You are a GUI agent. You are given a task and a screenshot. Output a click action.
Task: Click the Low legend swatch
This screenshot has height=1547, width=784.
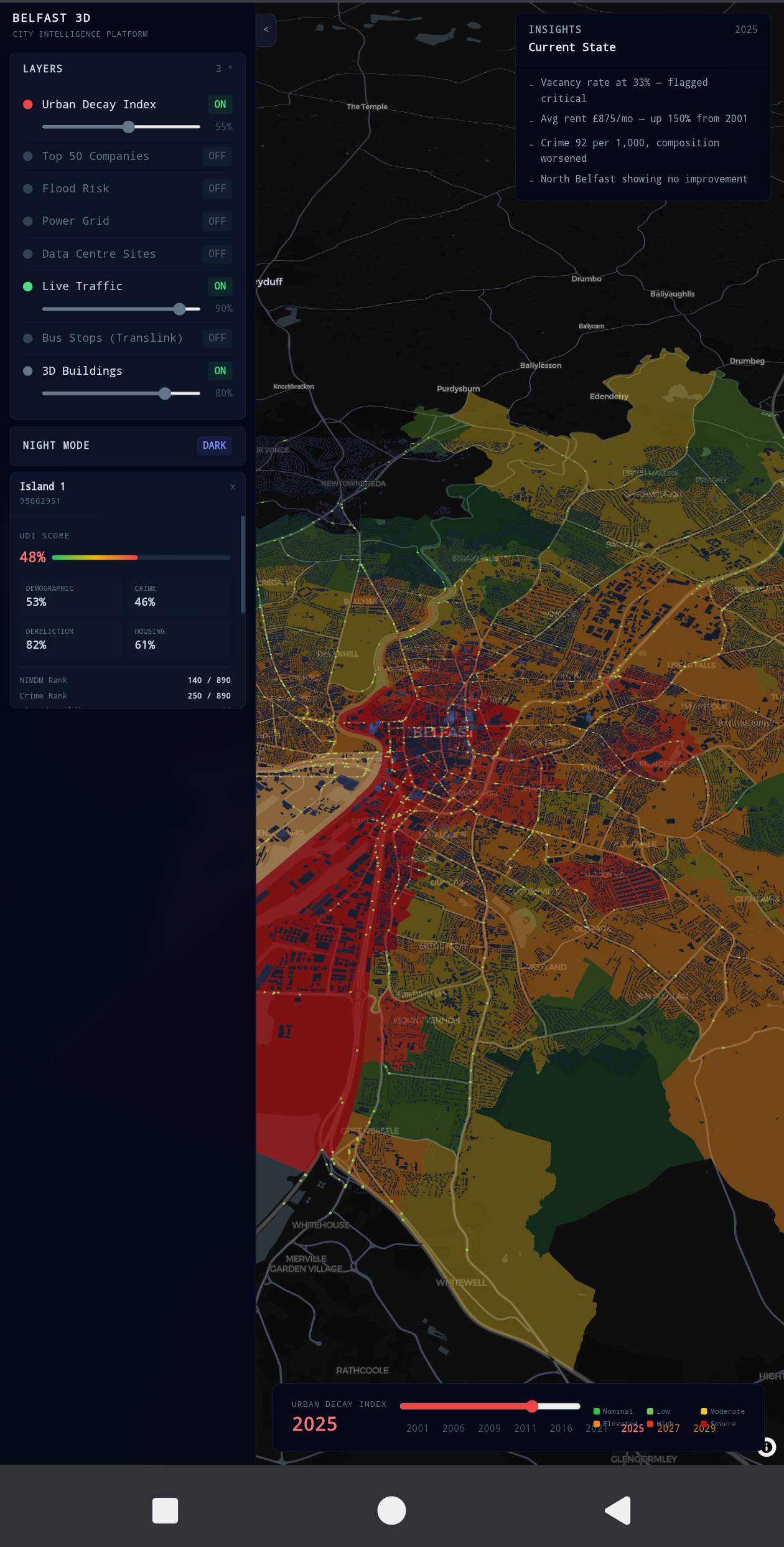click(650, 1411)
